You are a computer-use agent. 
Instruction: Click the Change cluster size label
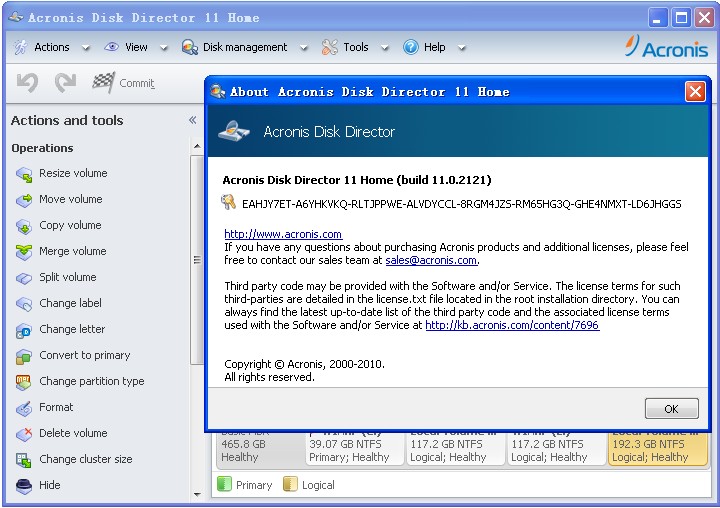pyautogui.click(x=86, y=459)
